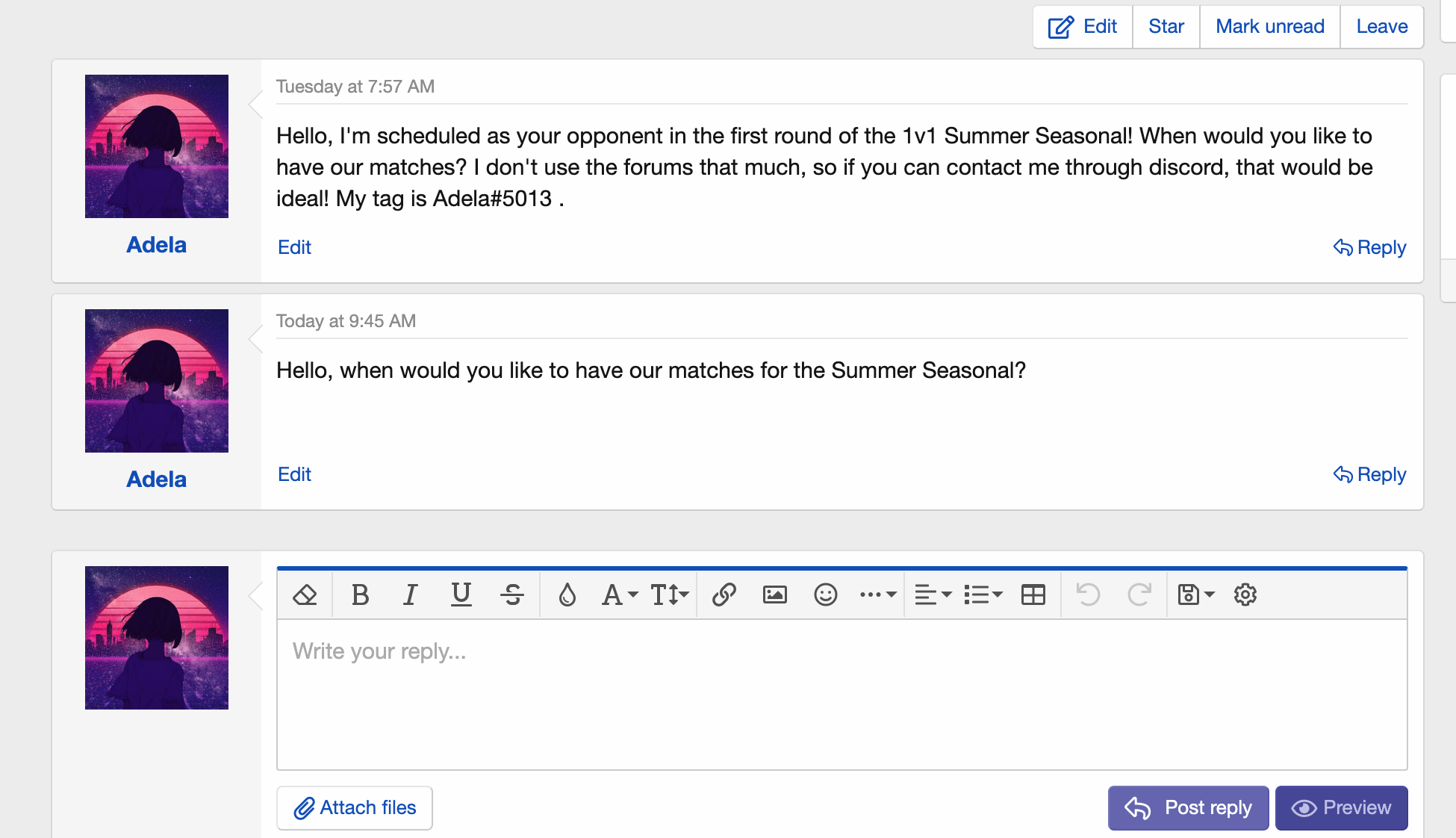Apply strikethrough formatting icon
The height and width of the screenshot is (838, 1456).
click(x=512, y=595)
